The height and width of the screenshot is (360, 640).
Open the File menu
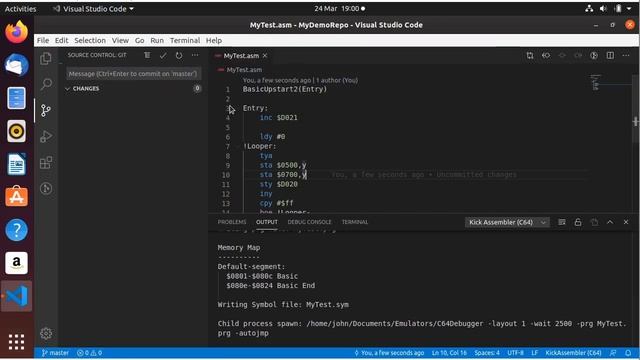43,40
